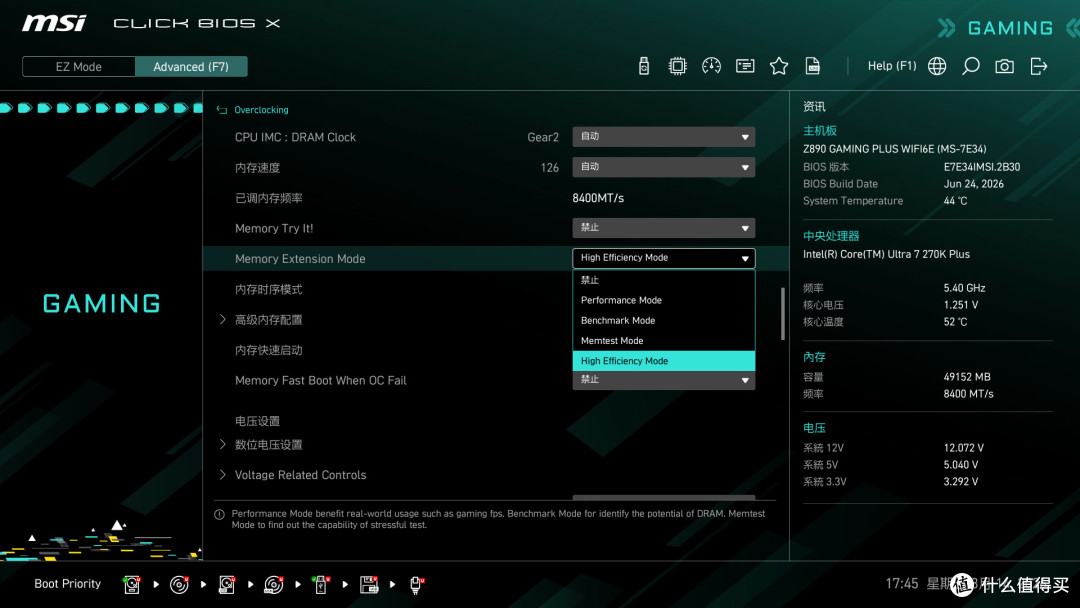
Task: Switch to Advanced (F7) tab
Action: [191, 67]
